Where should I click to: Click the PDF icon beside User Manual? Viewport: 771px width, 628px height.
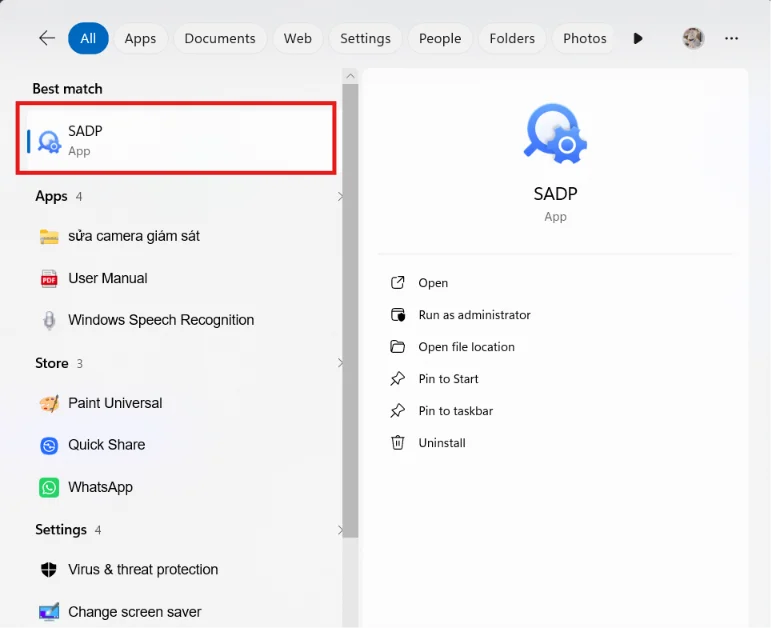click(49, 279)
